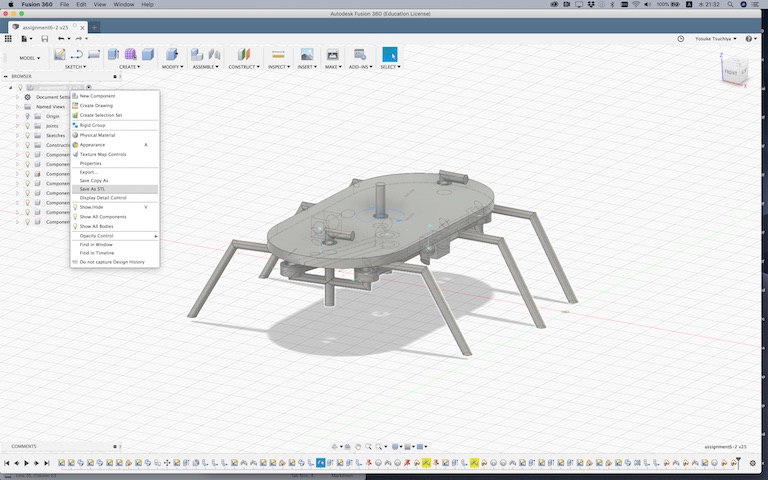Screen dimensions: 768x480
Task: Open the SKETCH dropdown menu
Action: click(75, 67)
